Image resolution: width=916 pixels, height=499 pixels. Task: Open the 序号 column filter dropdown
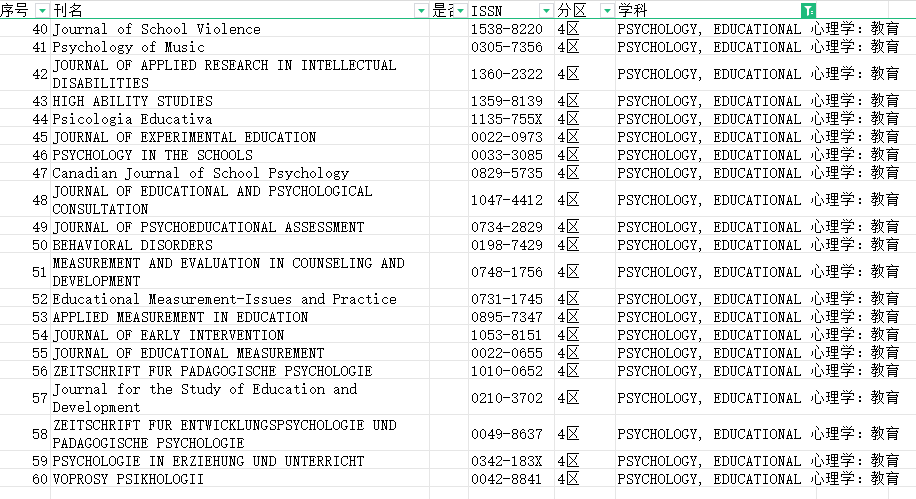pyautogui.click(x=43, y=11)
